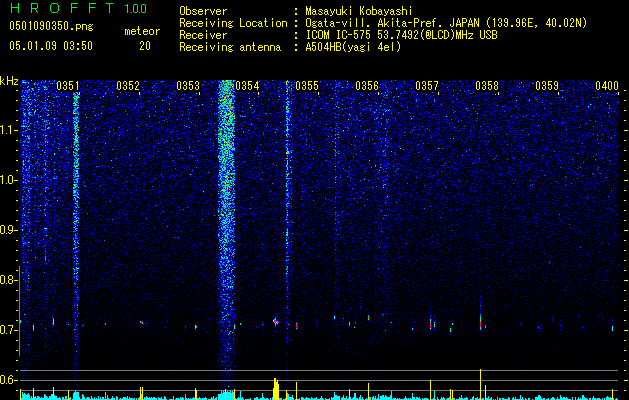629x400 pixels.
Task: Click the meteor echo at 0358 near 0.7 kHz
Action: click(x=481, y=323)
